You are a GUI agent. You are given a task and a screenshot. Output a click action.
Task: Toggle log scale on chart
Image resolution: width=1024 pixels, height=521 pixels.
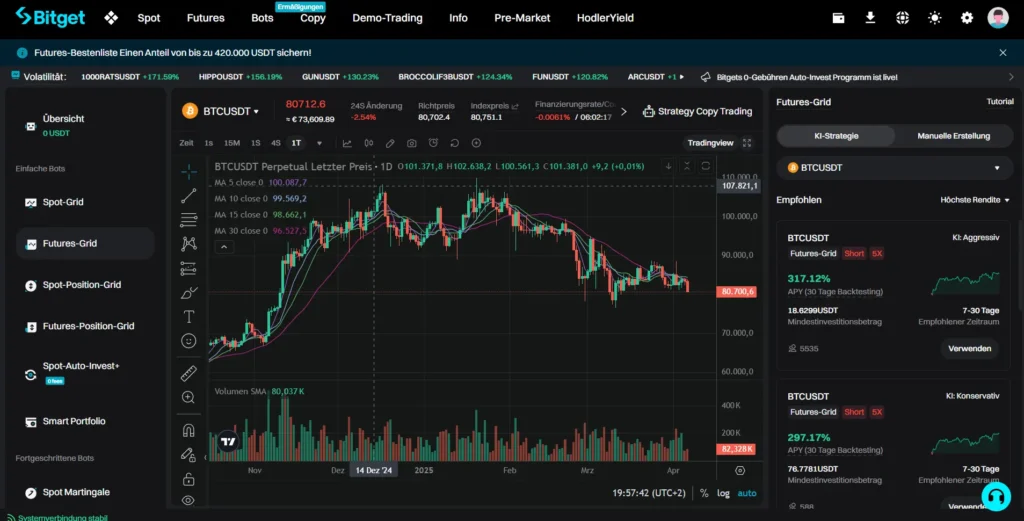(x=723, y=493)
